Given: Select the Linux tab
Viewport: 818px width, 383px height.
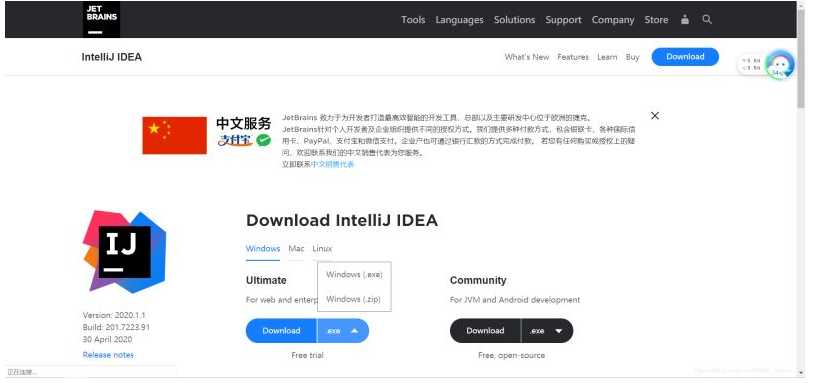Looking at the screenshot, I should pyautogui.click(x=322, y=249).
